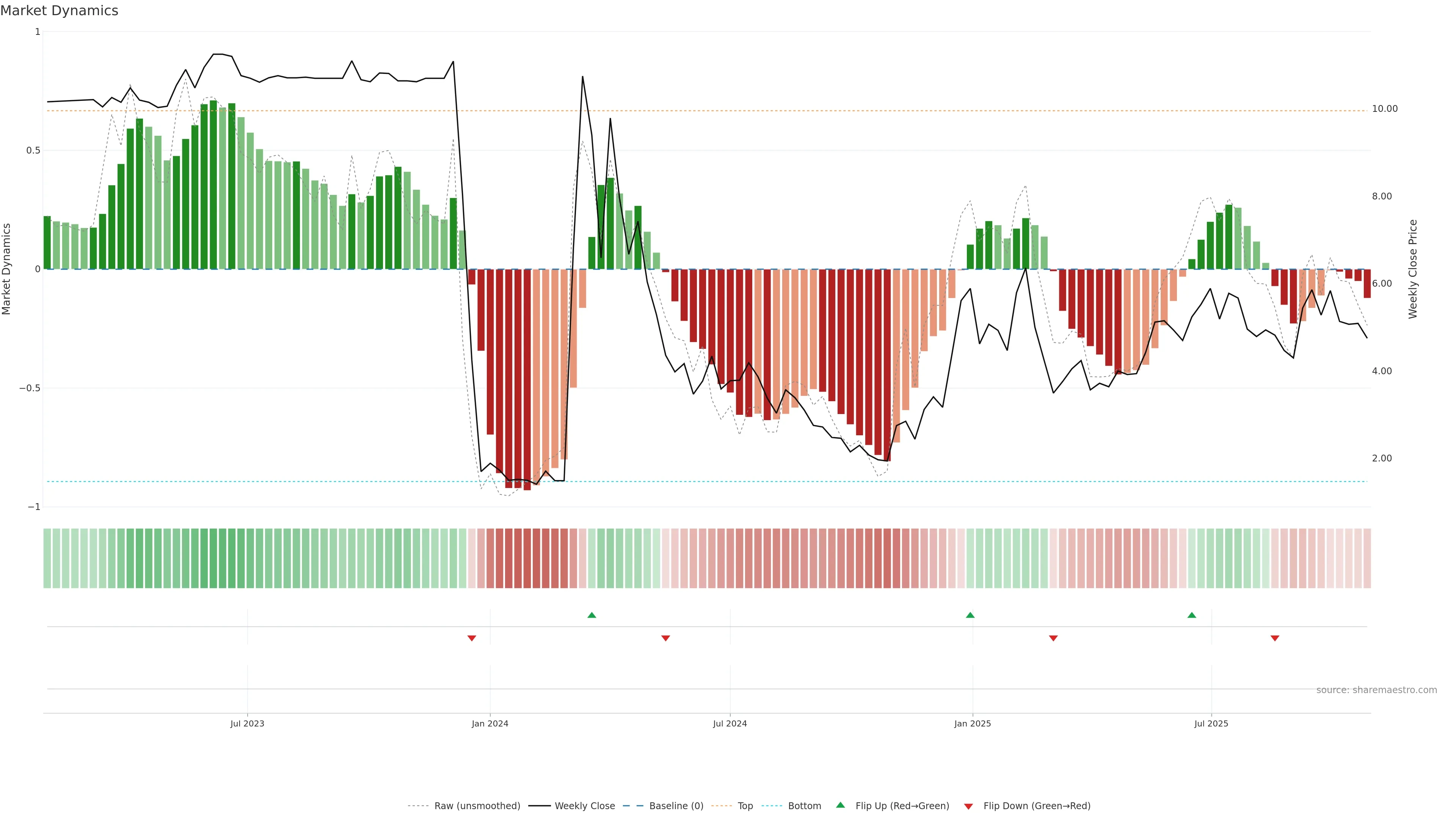Click the Flip Up marker between Jan and Jul 2024
Image resolution: width=1456 pixels, height=819 pixels.
(592, 615)
